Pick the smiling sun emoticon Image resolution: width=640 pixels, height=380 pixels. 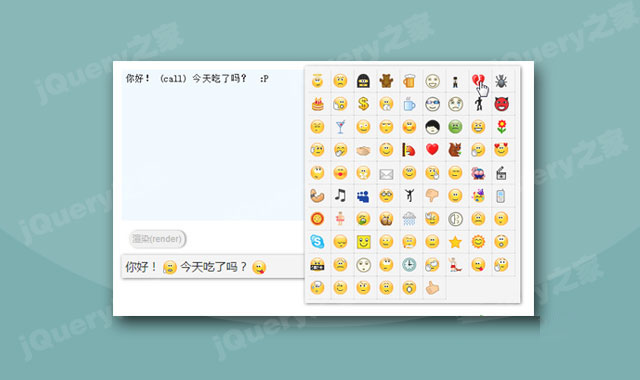[478, 242]
